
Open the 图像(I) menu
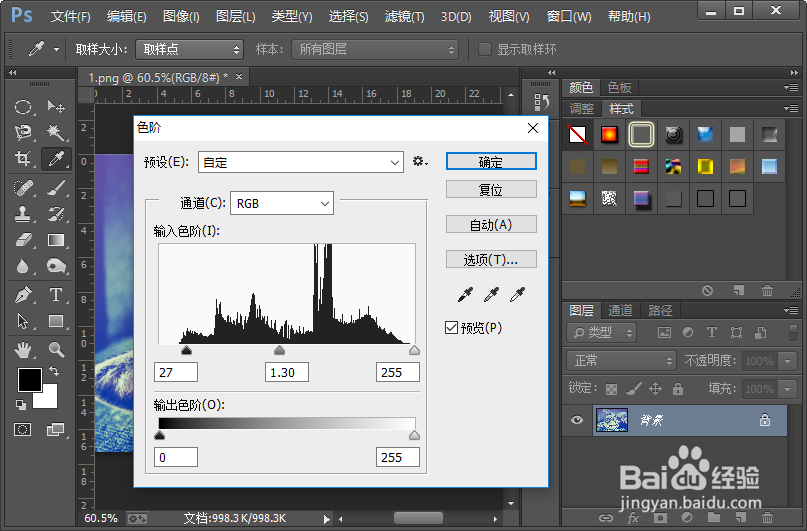(181, 16)
